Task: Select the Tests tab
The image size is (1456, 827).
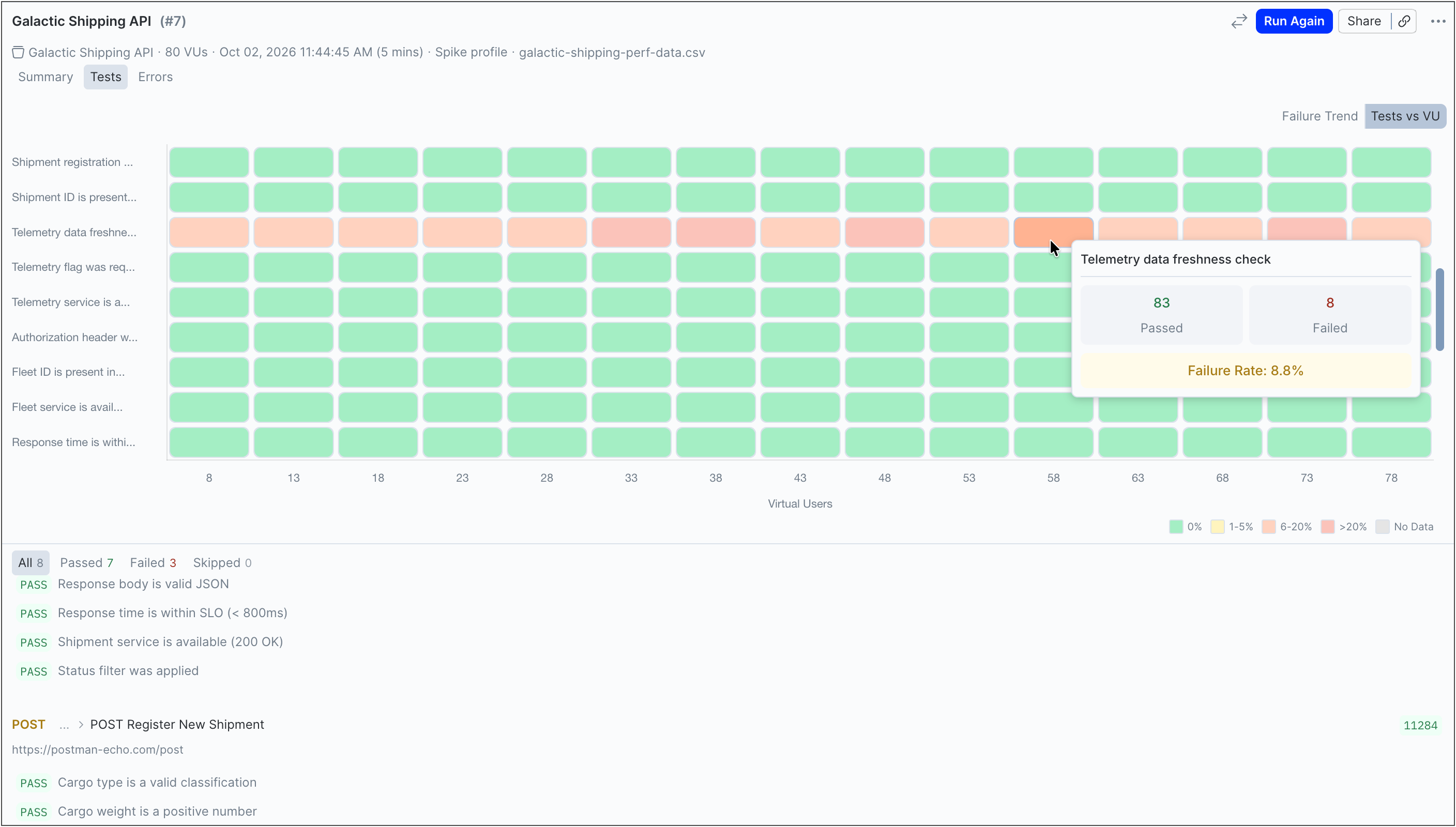Action: pos(105,76)
